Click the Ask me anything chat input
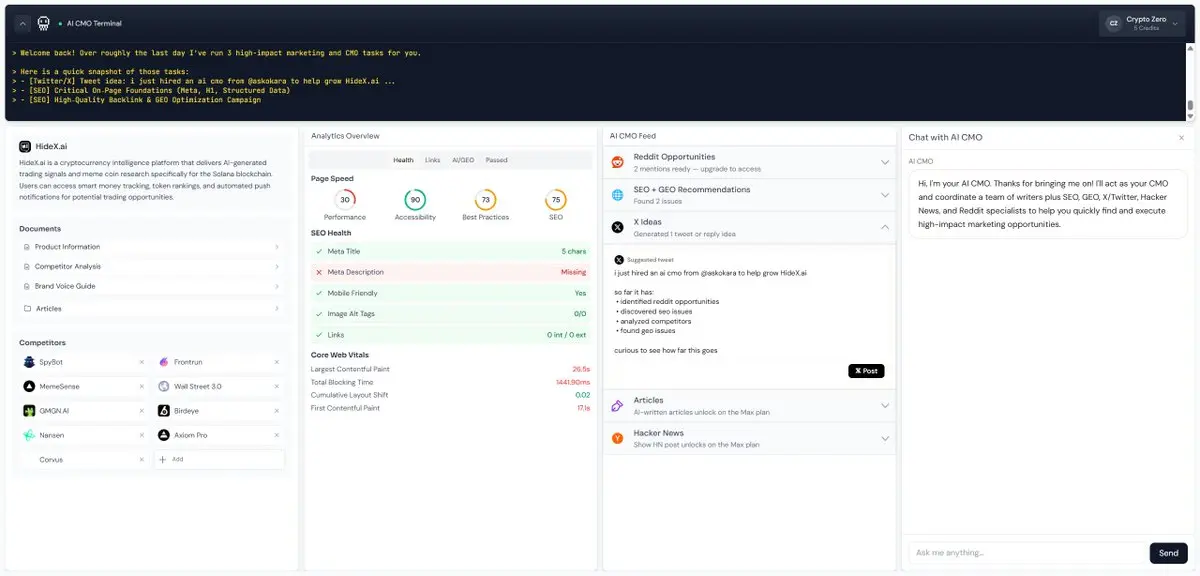 click(1027, 553)
